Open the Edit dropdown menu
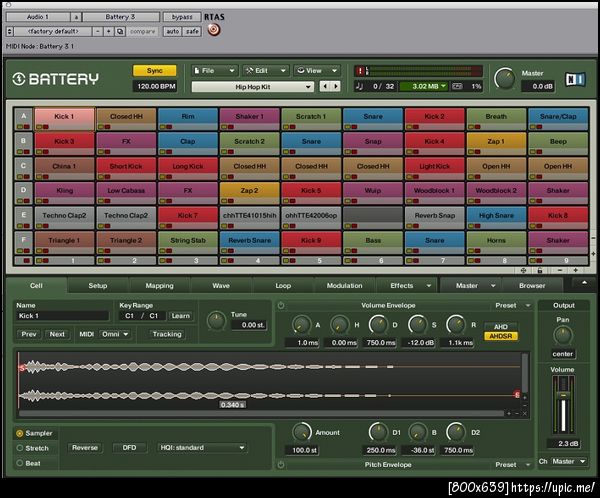600x498 pixels. pos(266,71)
